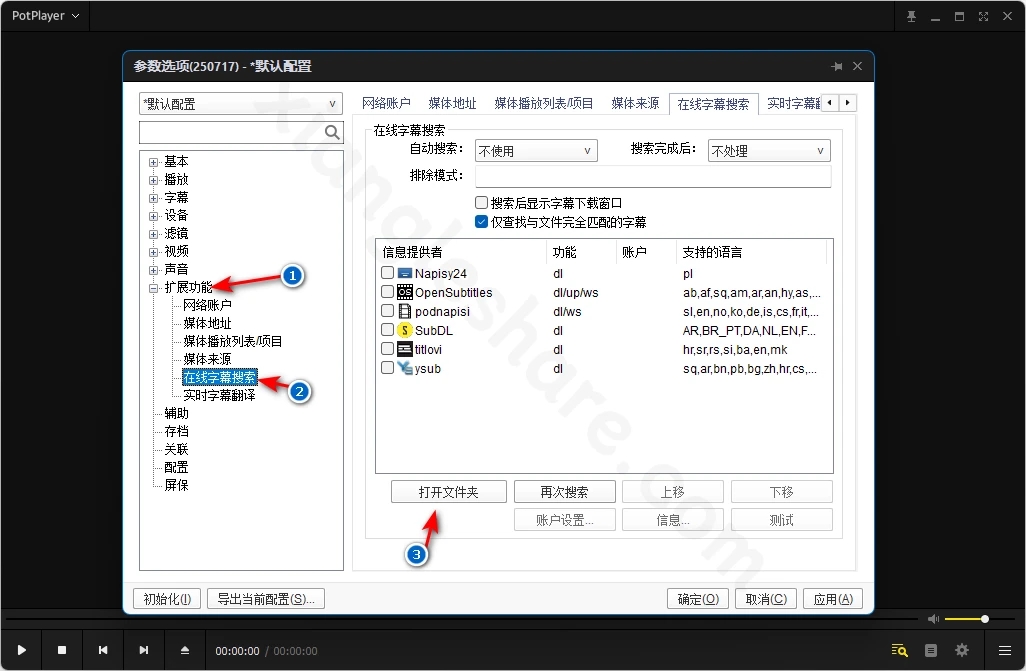Open the PotPlayer main menu dropdown
The height and width of the screenshot is (671, 1026).
(45, 16)
